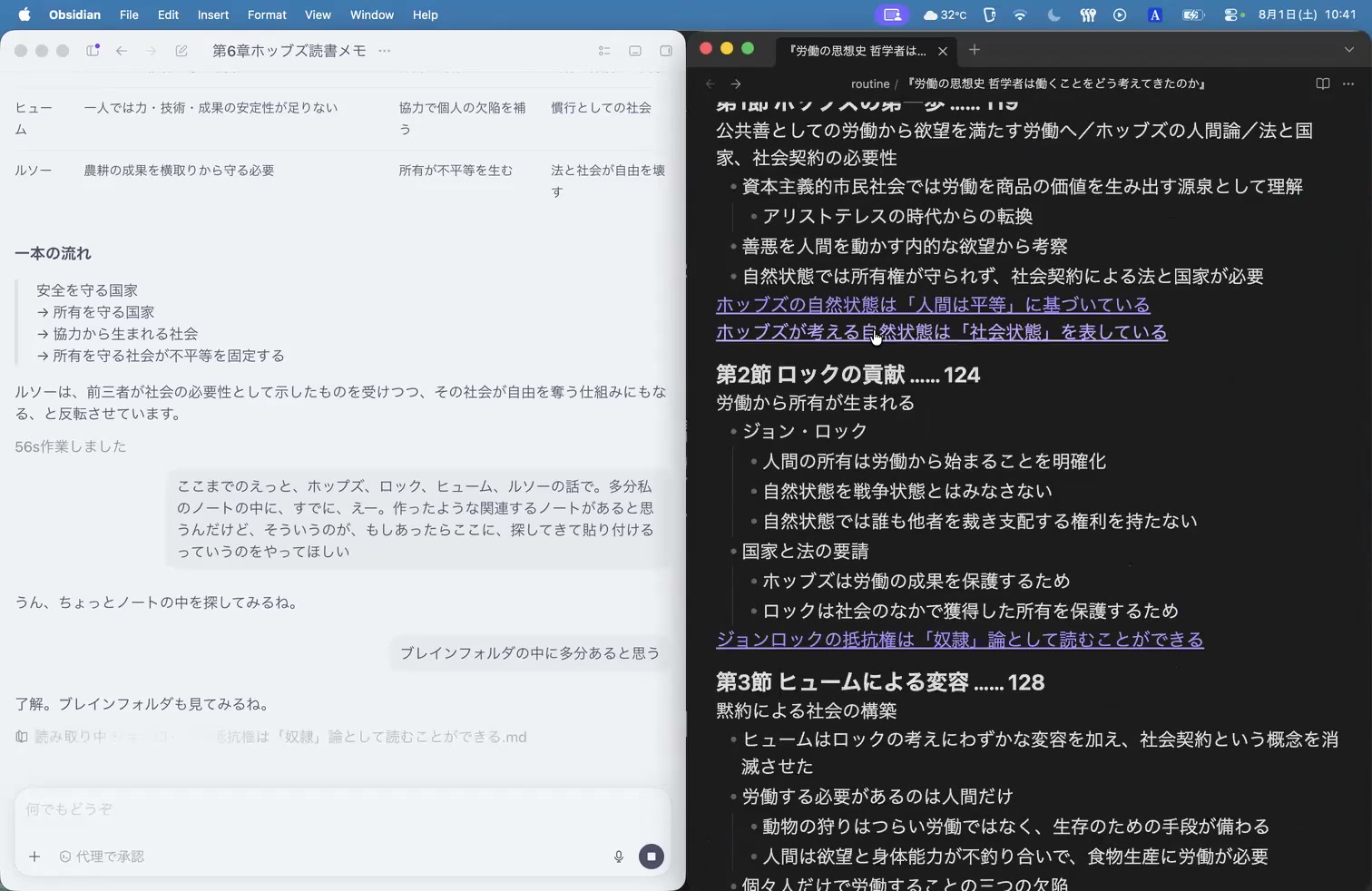Open the Help menu

pos(425,15)
